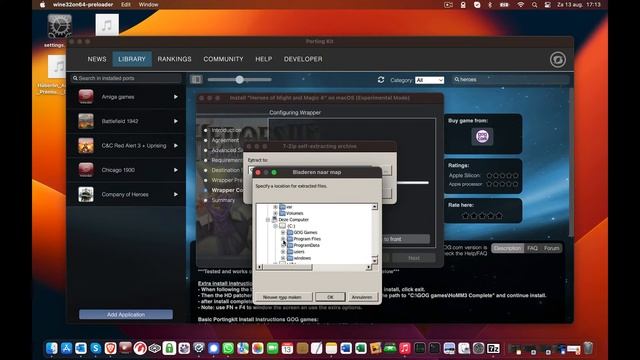Viewport: 640px width, 360px height.
Task: Expand the users folder node
Action: tap(283, 252)
